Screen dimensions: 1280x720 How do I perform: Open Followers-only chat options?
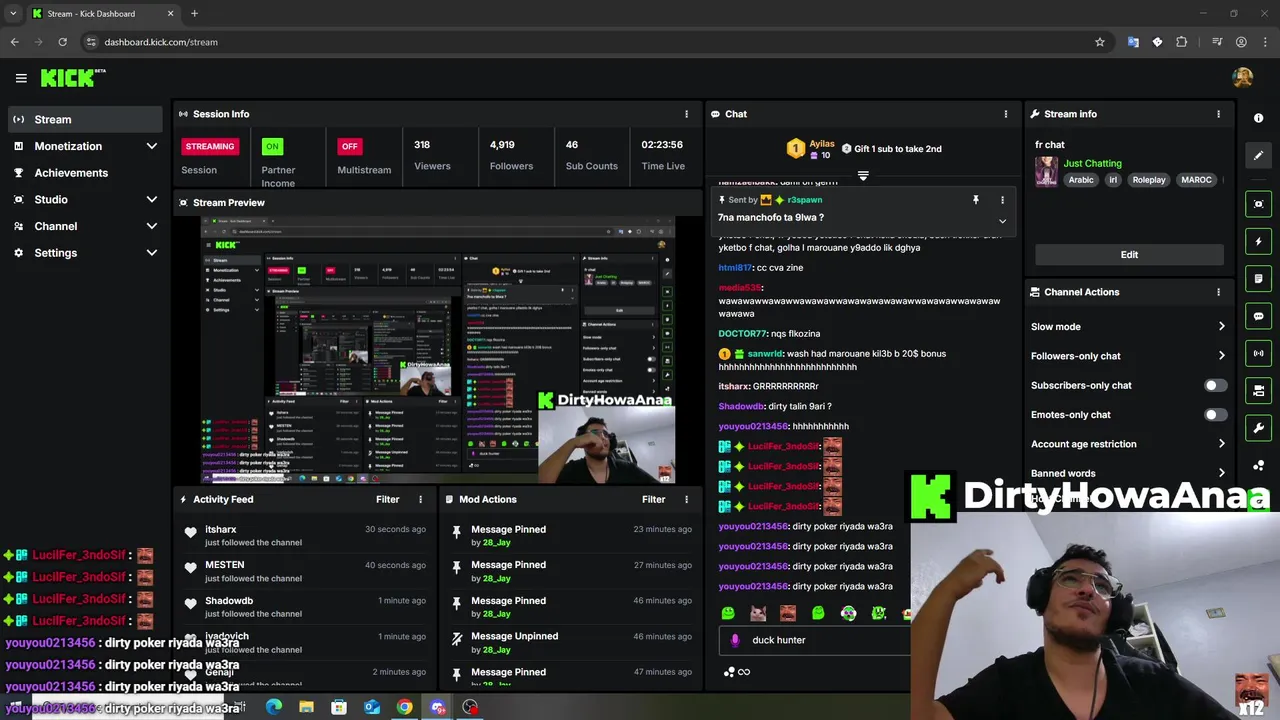pyautogui.click(x=1128, y=356)
